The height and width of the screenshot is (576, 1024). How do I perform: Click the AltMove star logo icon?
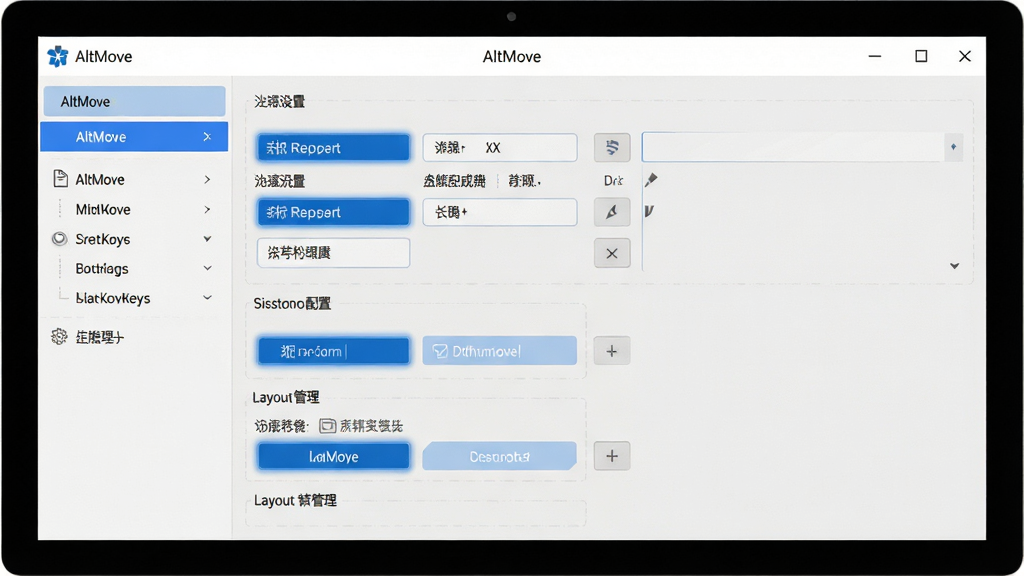click(x=57, y=56)
